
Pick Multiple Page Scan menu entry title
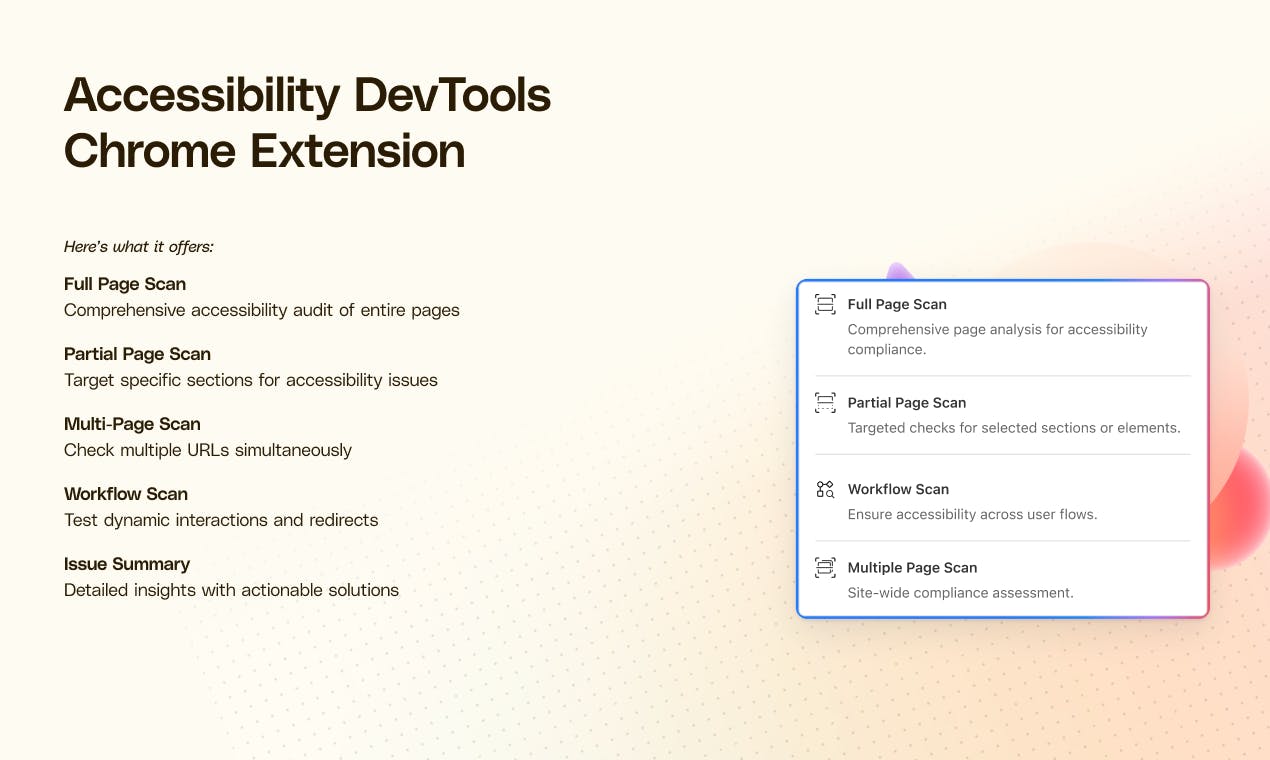(912, 567)
